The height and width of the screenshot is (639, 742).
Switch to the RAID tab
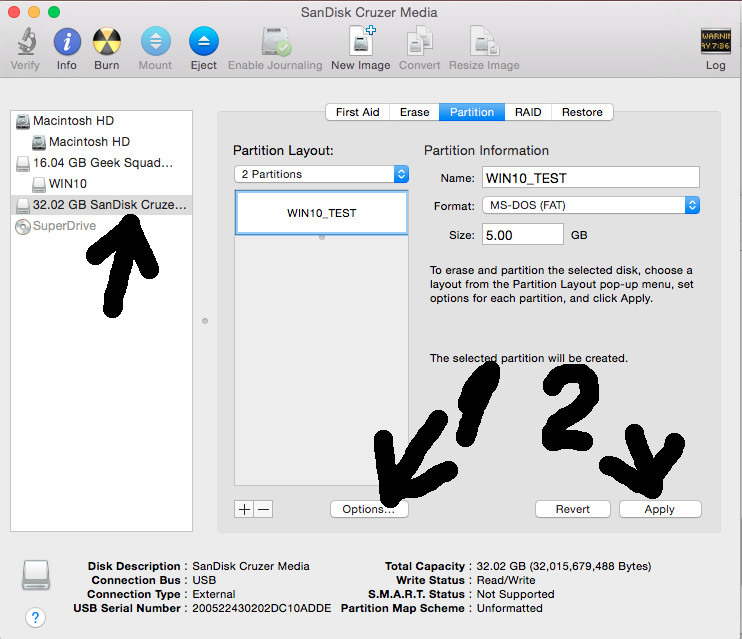click(x=528, y=112)
